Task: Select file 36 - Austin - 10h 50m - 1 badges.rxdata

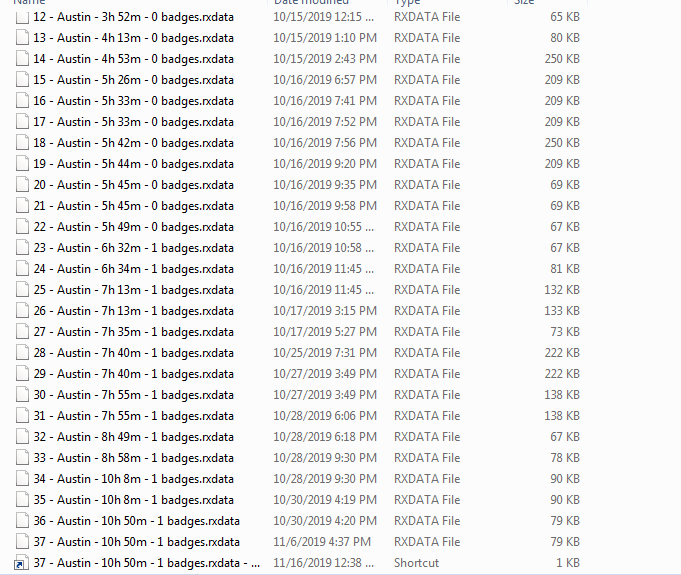Action: pyautogui.click(x=136, y=521)
